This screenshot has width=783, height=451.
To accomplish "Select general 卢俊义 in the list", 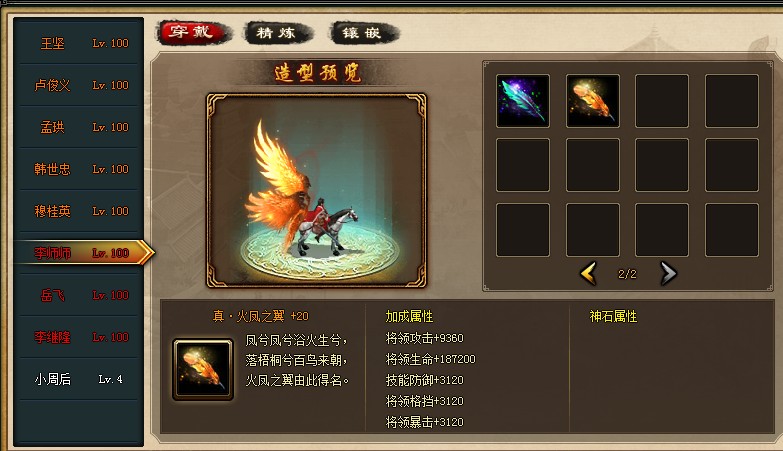I will tap(79, 85).
